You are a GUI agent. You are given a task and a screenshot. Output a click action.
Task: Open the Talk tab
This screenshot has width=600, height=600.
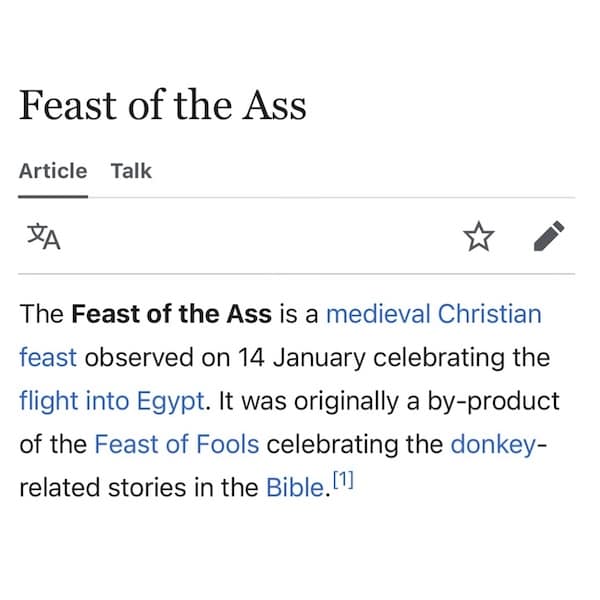tap(131, 171)
